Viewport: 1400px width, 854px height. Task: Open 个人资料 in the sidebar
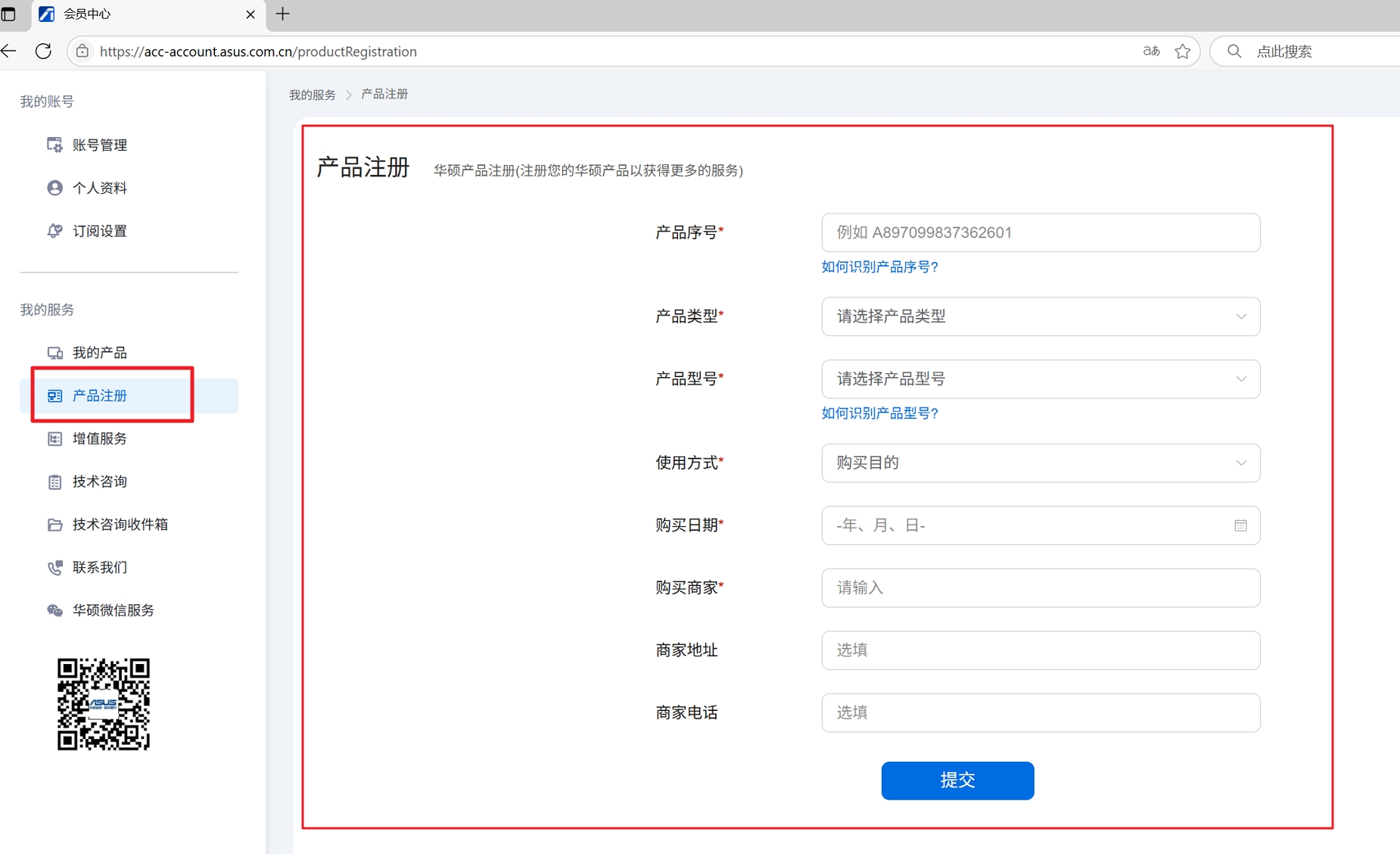(99, 188)
